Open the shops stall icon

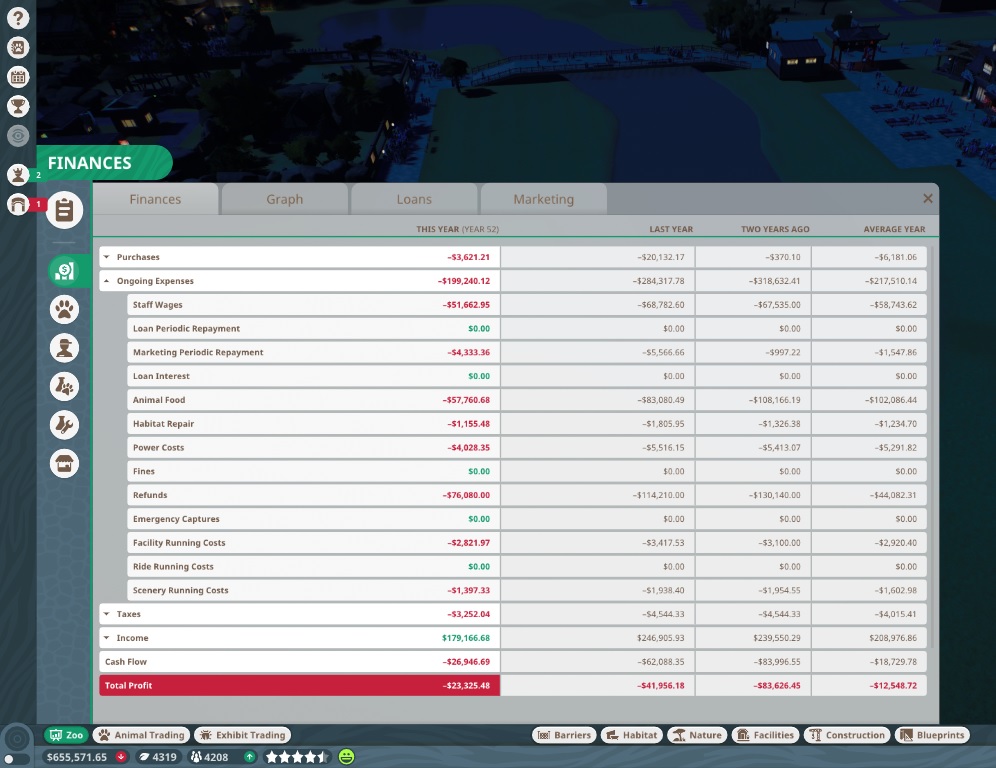[64, 463]
